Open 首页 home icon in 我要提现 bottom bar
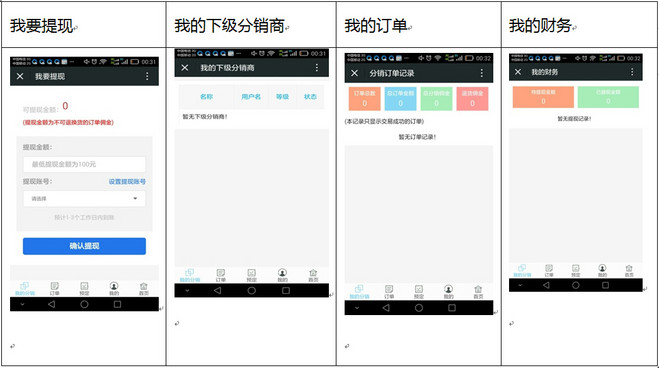This screenshot has width=659, height=368. [144, 289]
